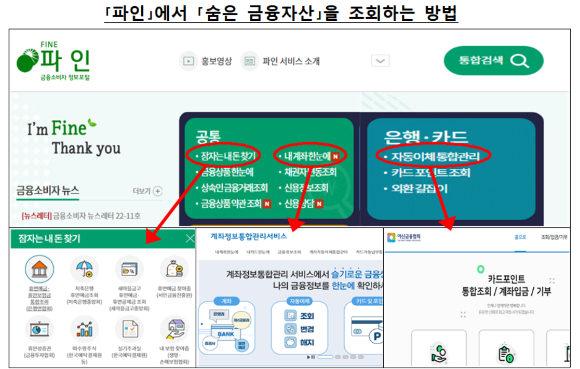
Task: Expand the header chevron dropdown box
Action: (380, 61)
